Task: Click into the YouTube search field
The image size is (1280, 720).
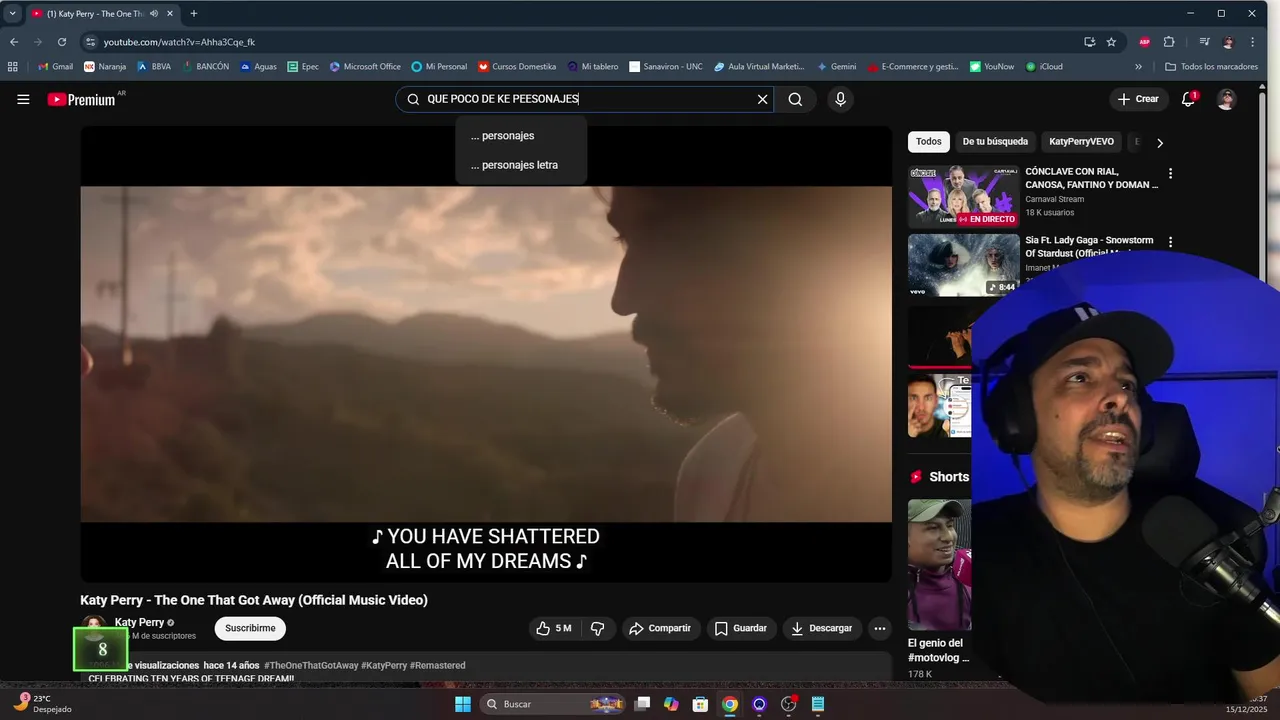Action: (584, 99)
